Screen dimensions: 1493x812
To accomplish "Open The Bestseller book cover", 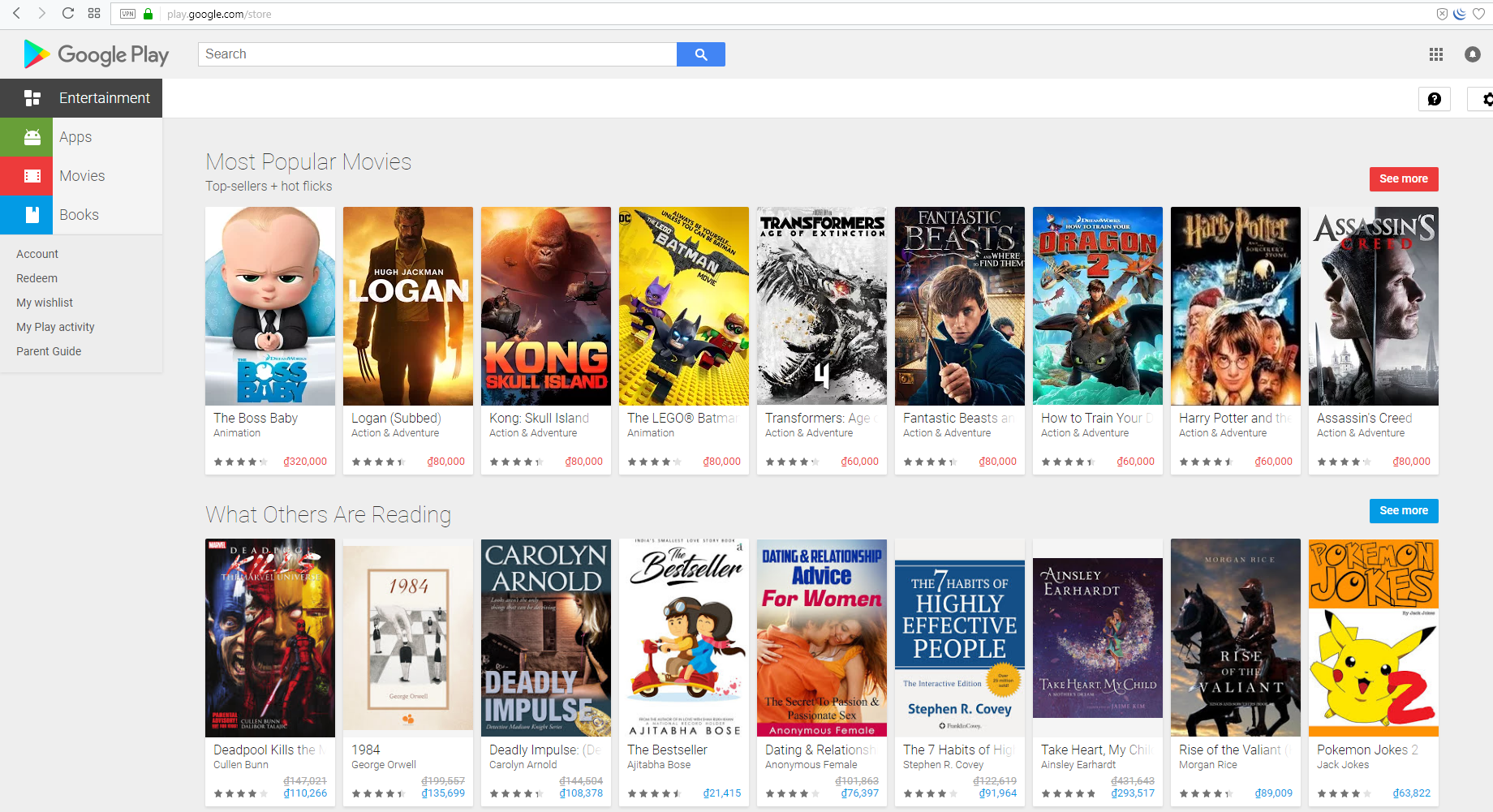I will tap(684, 638).
